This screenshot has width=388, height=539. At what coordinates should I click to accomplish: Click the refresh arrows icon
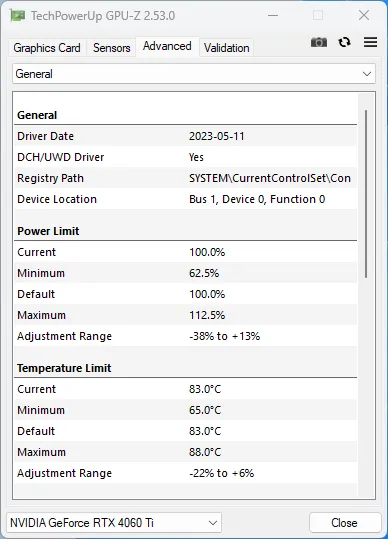(344, 42)
